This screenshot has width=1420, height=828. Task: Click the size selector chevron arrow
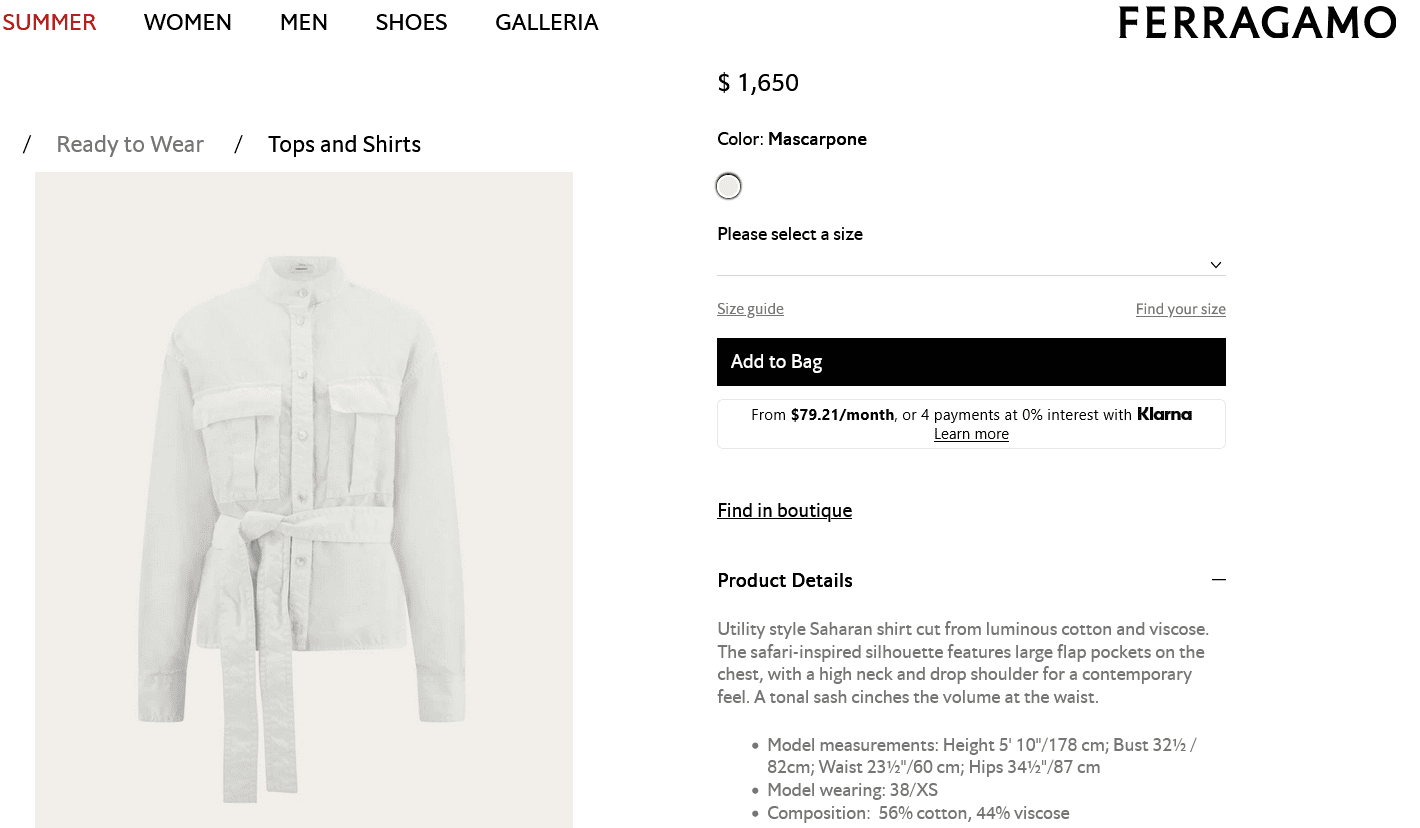click(1215, 265)
